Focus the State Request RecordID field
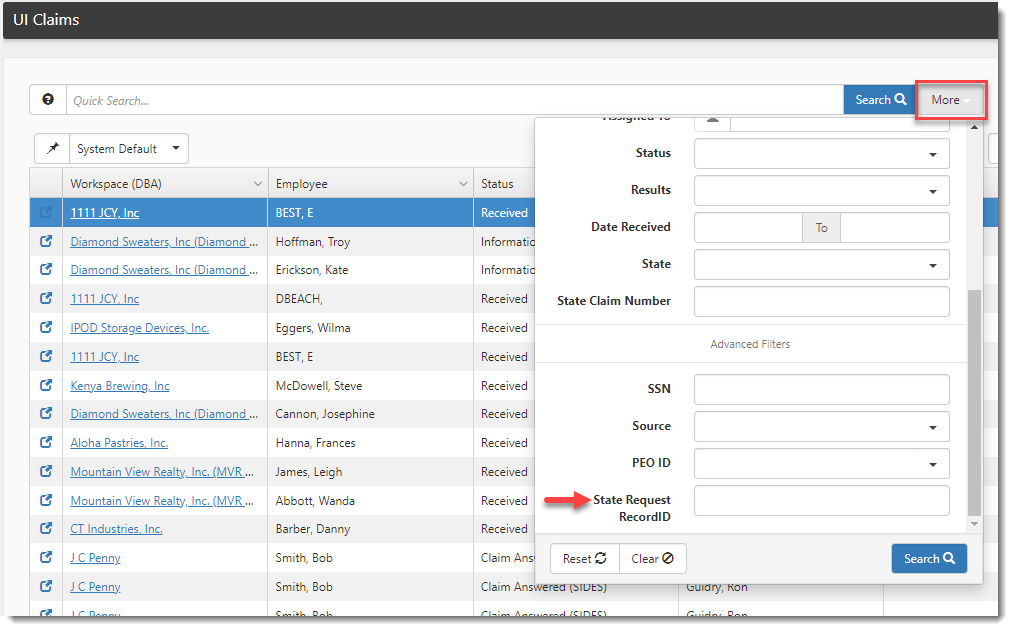The height and width of the screenshot is (631, 1013). click(821, 501)
